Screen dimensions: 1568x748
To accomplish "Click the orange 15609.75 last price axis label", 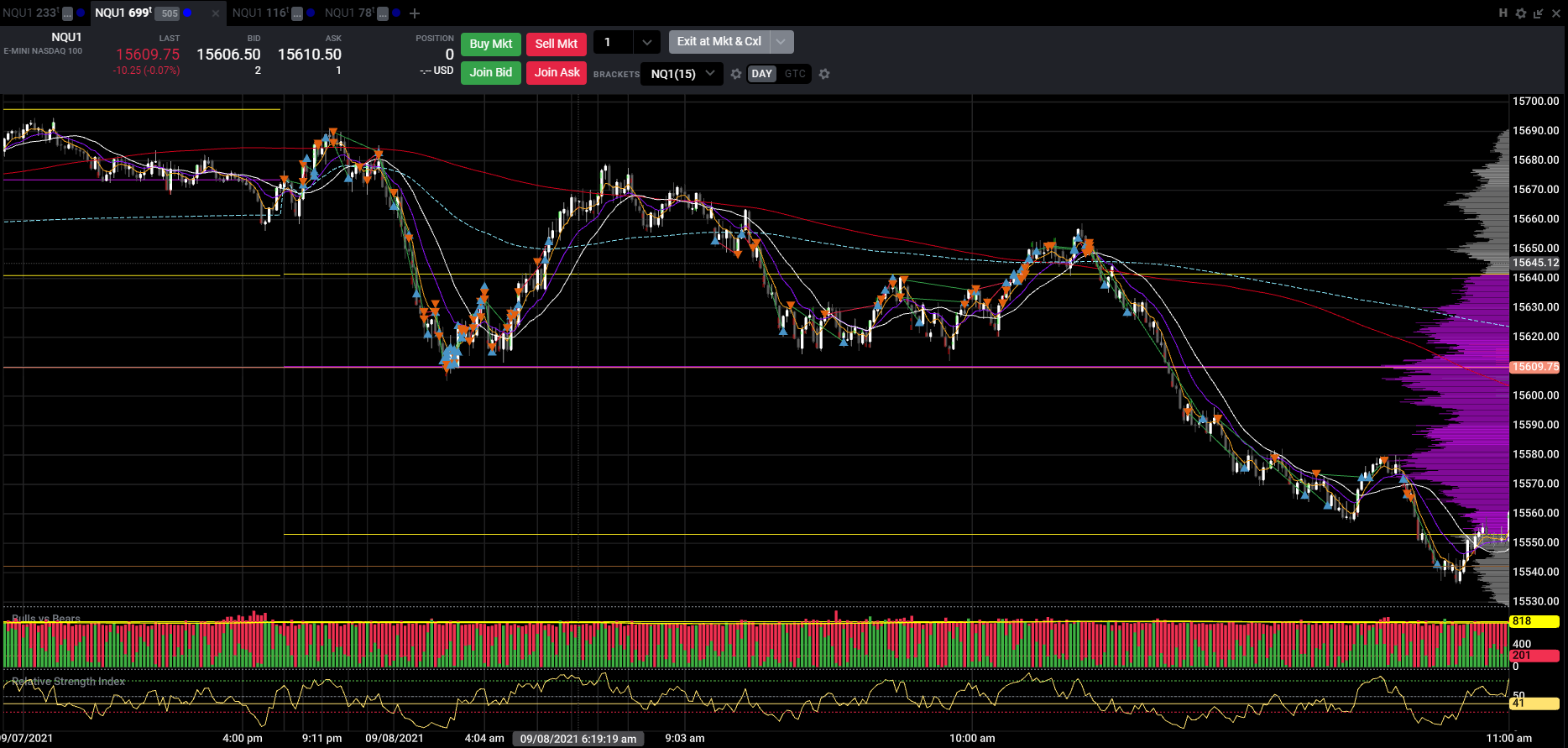I will pyautogui.click(x=1535, y=367).
